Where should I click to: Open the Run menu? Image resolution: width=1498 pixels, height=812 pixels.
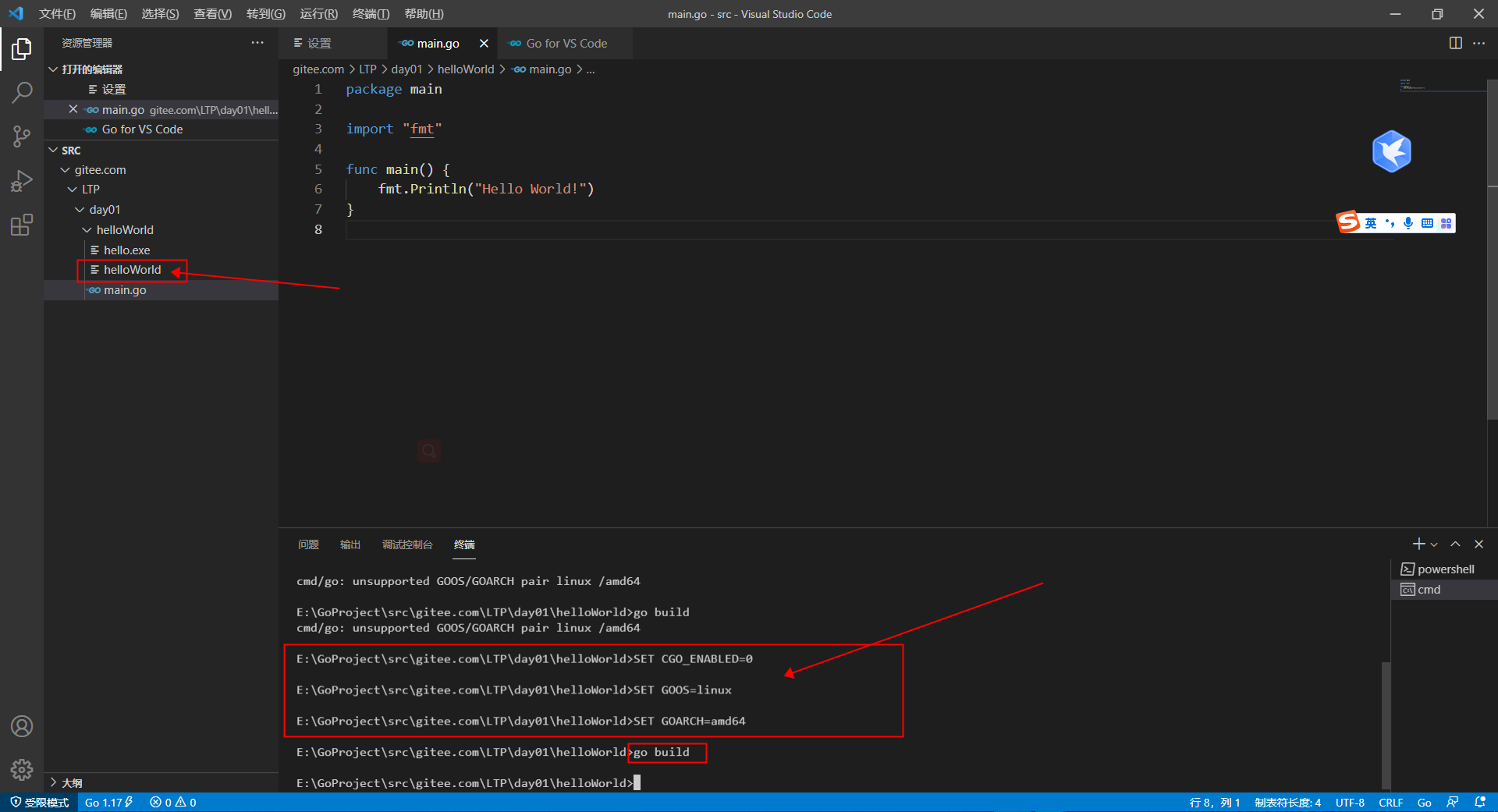point(318,14)
